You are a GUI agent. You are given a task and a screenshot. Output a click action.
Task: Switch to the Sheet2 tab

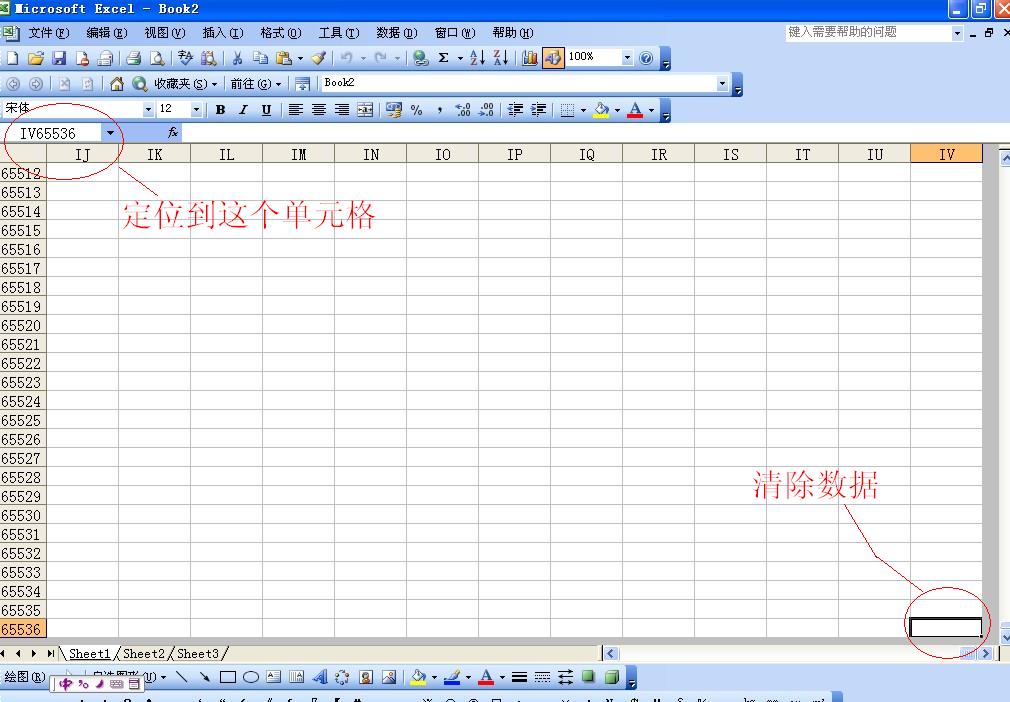point(144,654)
